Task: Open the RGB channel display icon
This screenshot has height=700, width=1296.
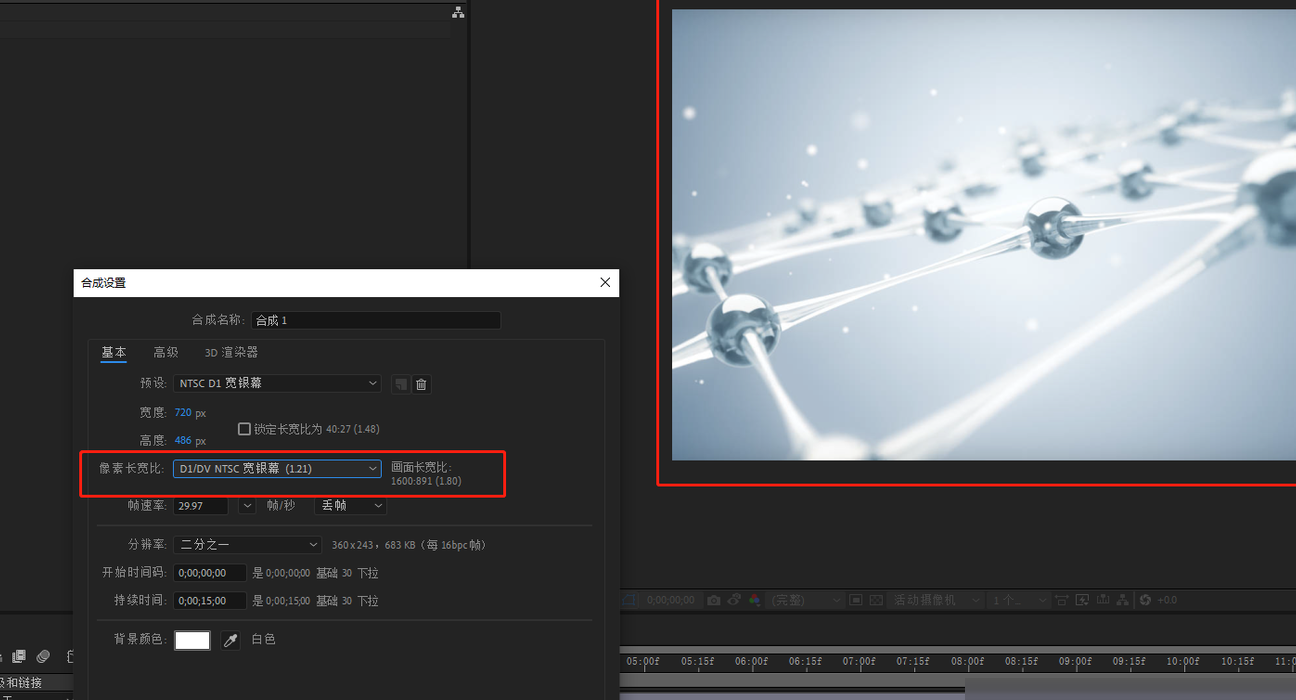Action: pos(755,600)
